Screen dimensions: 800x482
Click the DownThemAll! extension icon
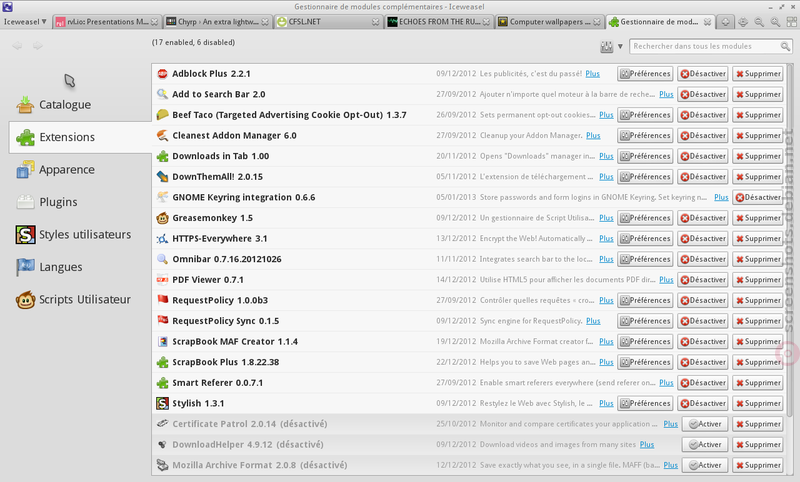point(162,177)
